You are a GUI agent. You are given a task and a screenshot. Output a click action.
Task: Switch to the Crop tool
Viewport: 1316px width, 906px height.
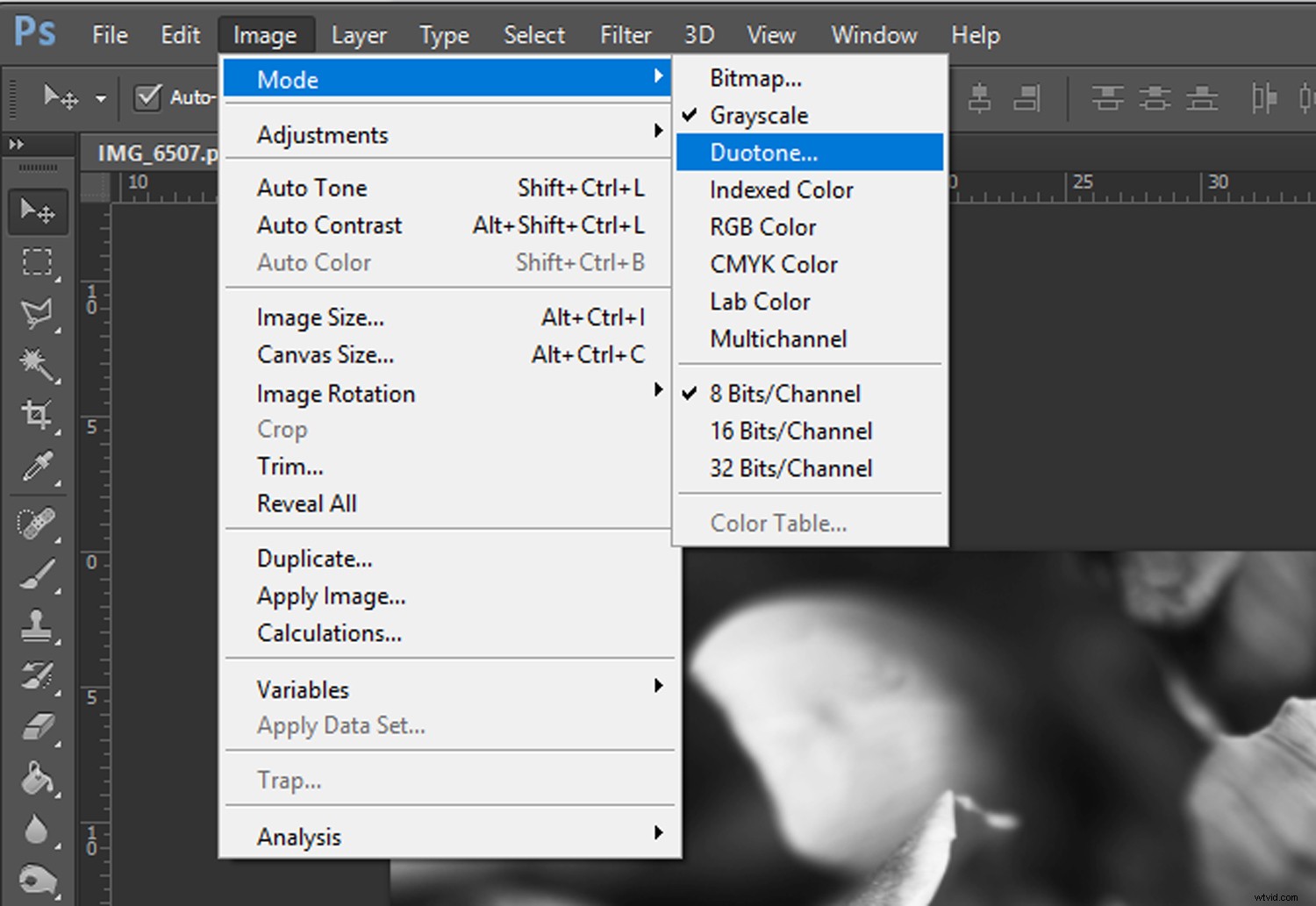tap(38, 415)
